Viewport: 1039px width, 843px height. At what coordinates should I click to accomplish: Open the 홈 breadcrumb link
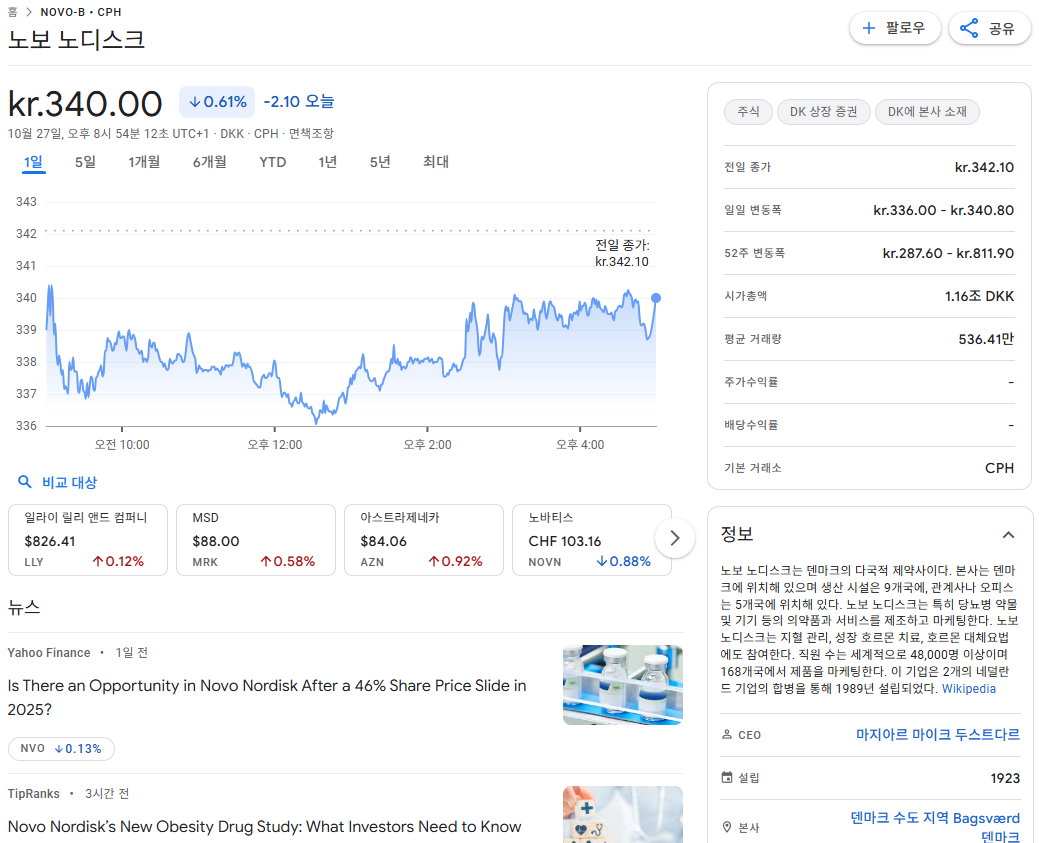tap(13, 12)
